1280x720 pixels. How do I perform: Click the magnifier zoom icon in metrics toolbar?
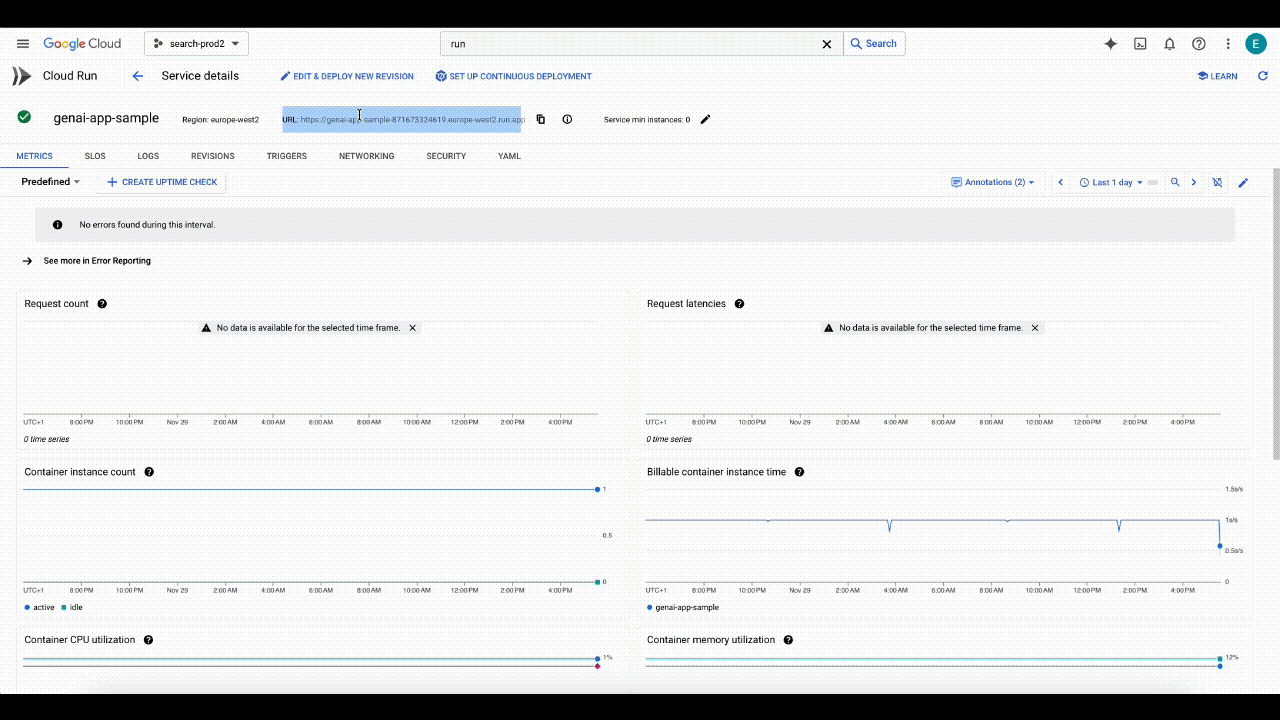tap(1175, 182)
